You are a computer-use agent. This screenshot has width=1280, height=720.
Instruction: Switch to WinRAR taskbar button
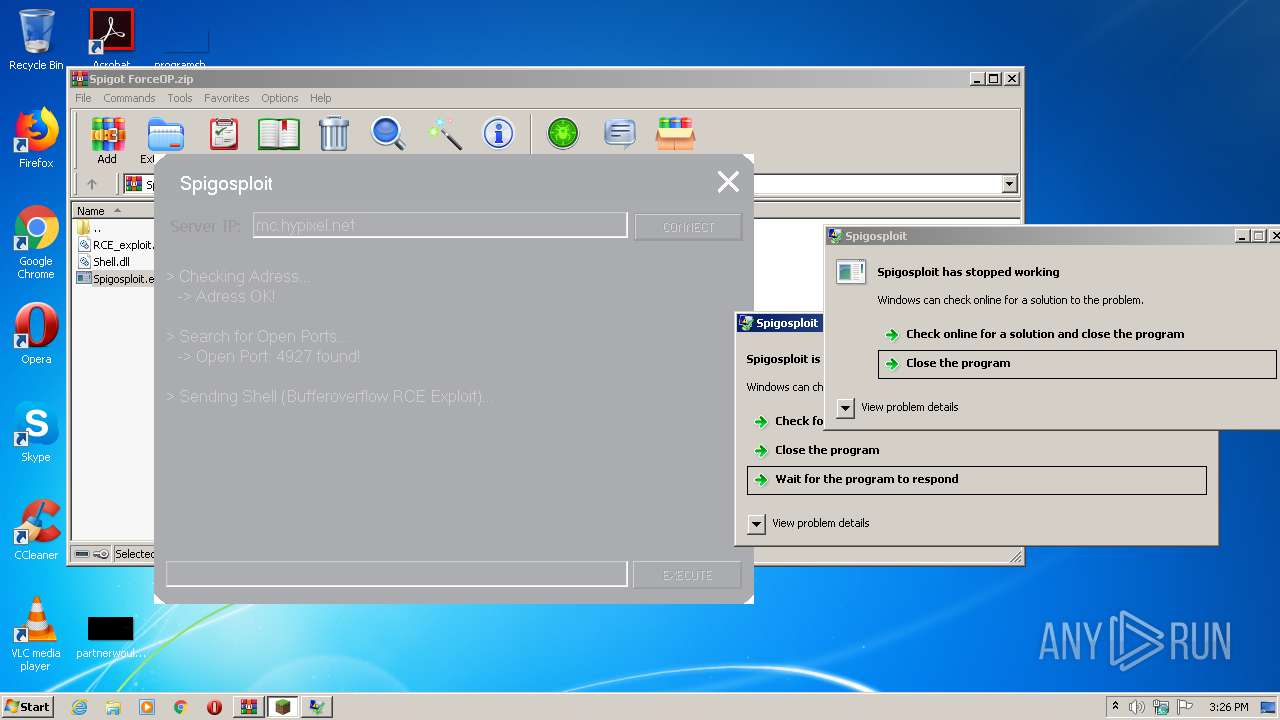(249, 707)
